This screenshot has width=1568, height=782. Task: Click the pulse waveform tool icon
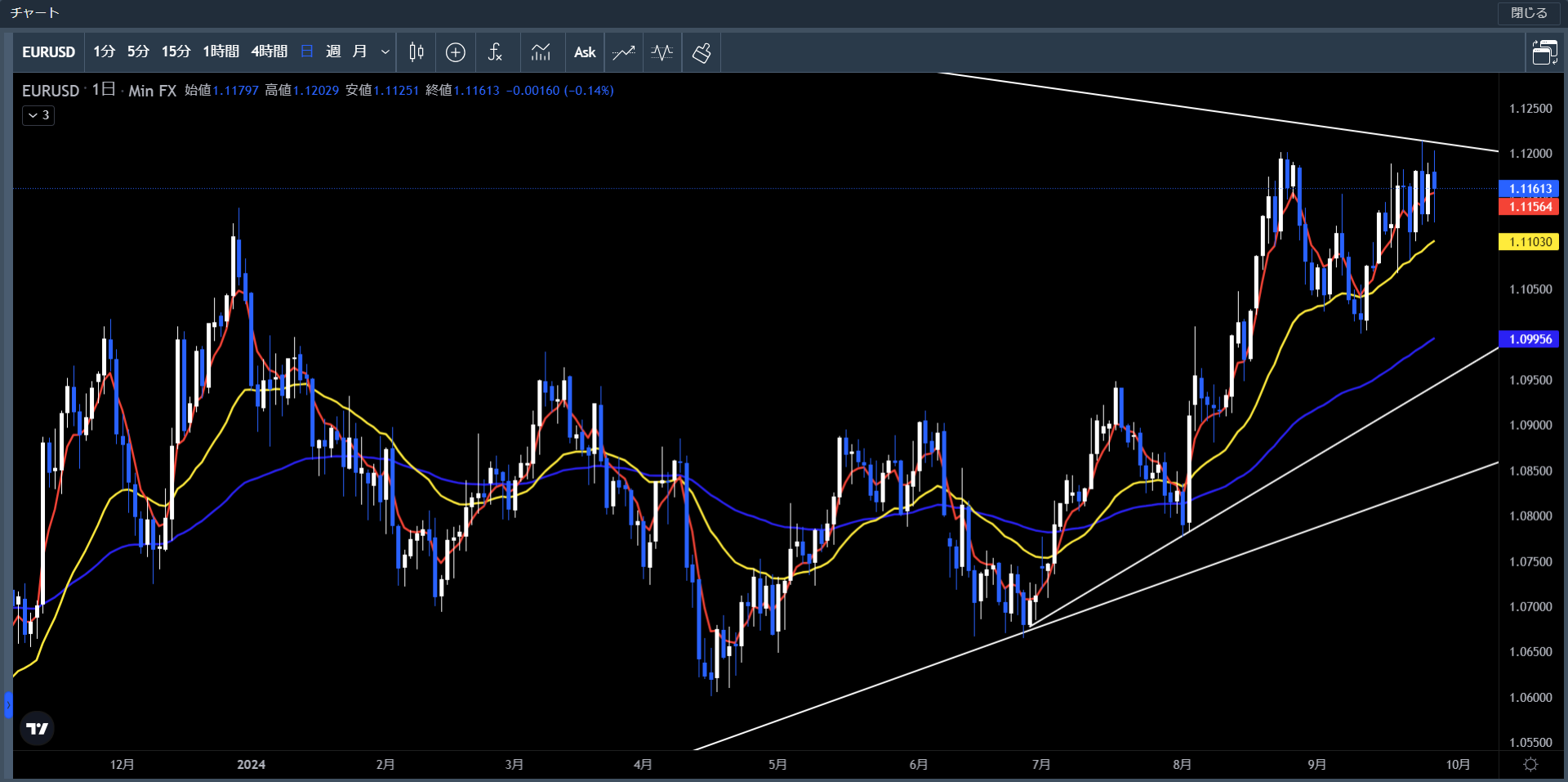(662, 52)
